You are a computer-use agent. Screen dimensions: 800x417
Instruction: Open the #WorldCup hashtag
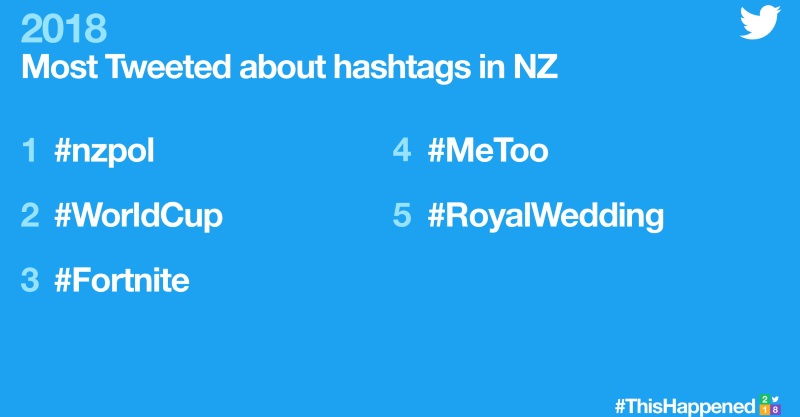pyautogui.click(x=138, y=215)
